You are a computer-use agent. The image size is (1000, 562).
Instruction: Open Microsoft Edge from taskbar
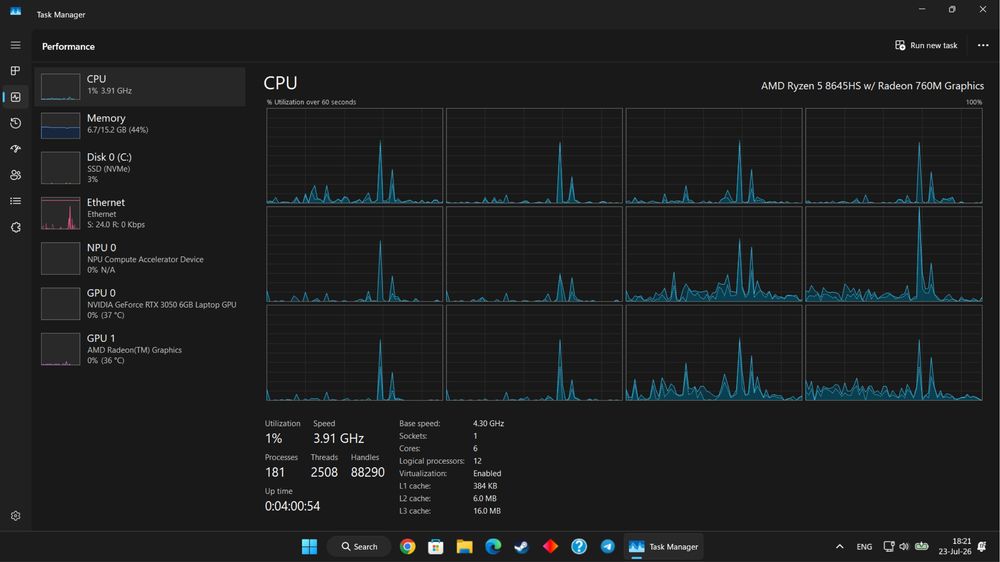[x=493, y=547]
